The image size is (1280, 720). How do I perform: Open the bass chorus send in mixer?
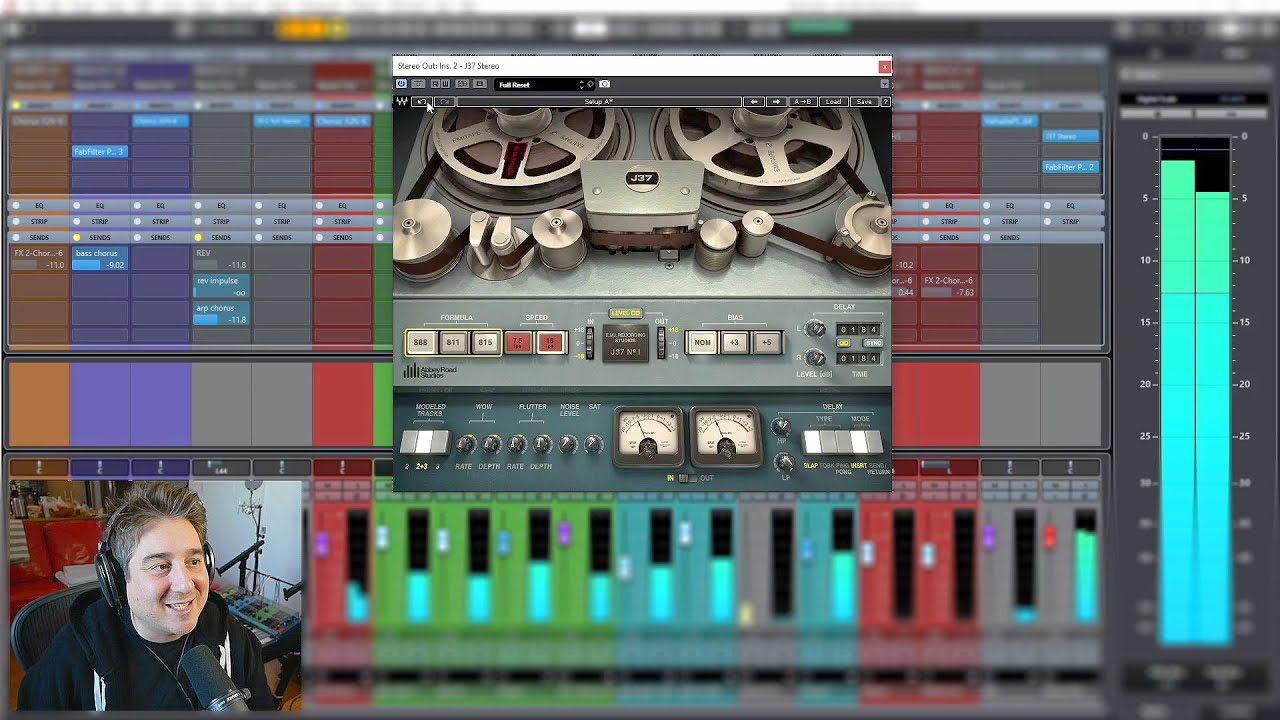pos(99,259)
